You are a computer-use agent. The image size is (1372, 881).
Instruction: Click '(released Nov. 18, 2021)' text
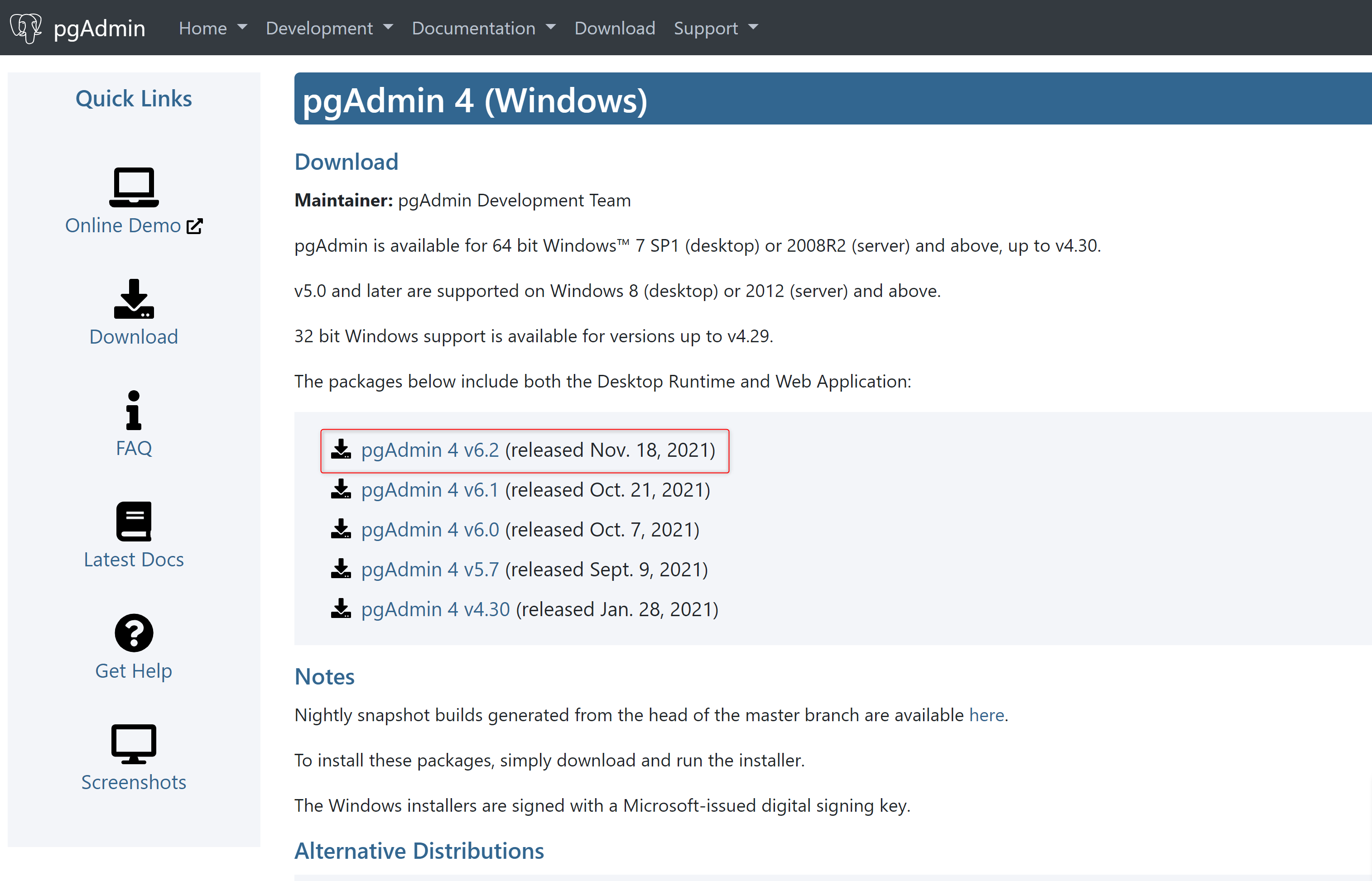[x=610, y=450]
